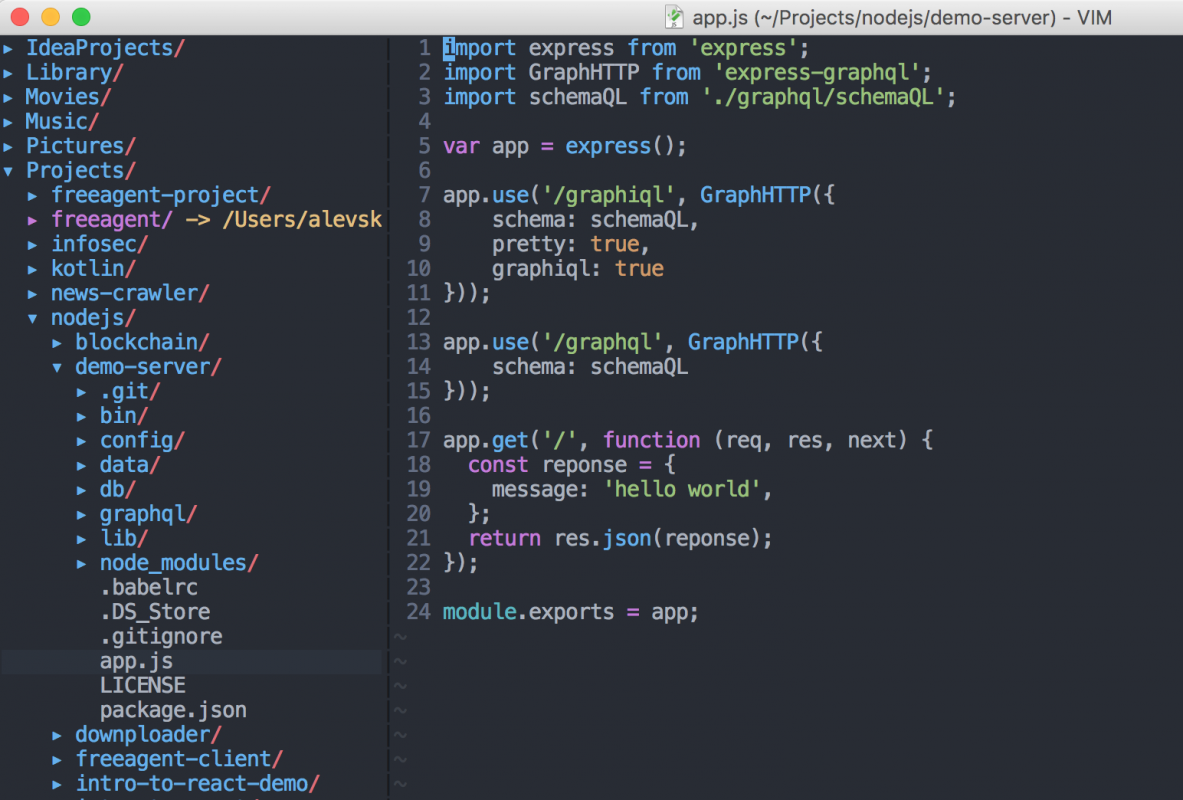
Task: Click the green maximize window button
Action: [81, 17]
